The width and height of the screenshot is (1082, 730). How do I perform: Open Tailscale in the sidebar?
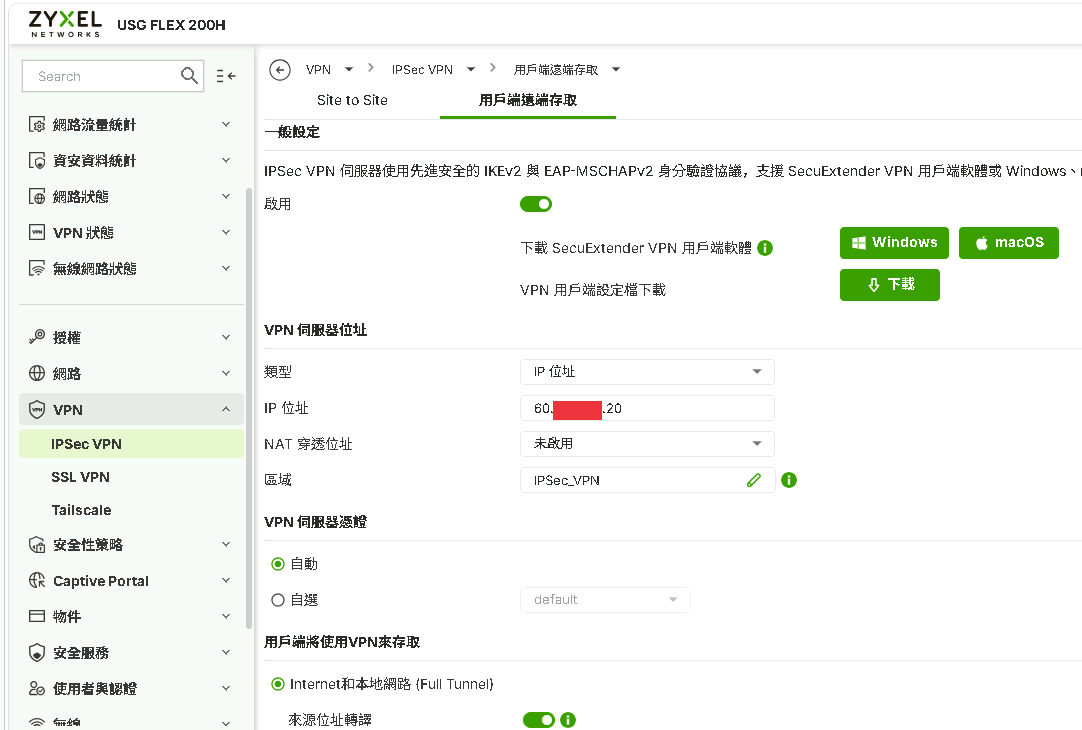81,510
